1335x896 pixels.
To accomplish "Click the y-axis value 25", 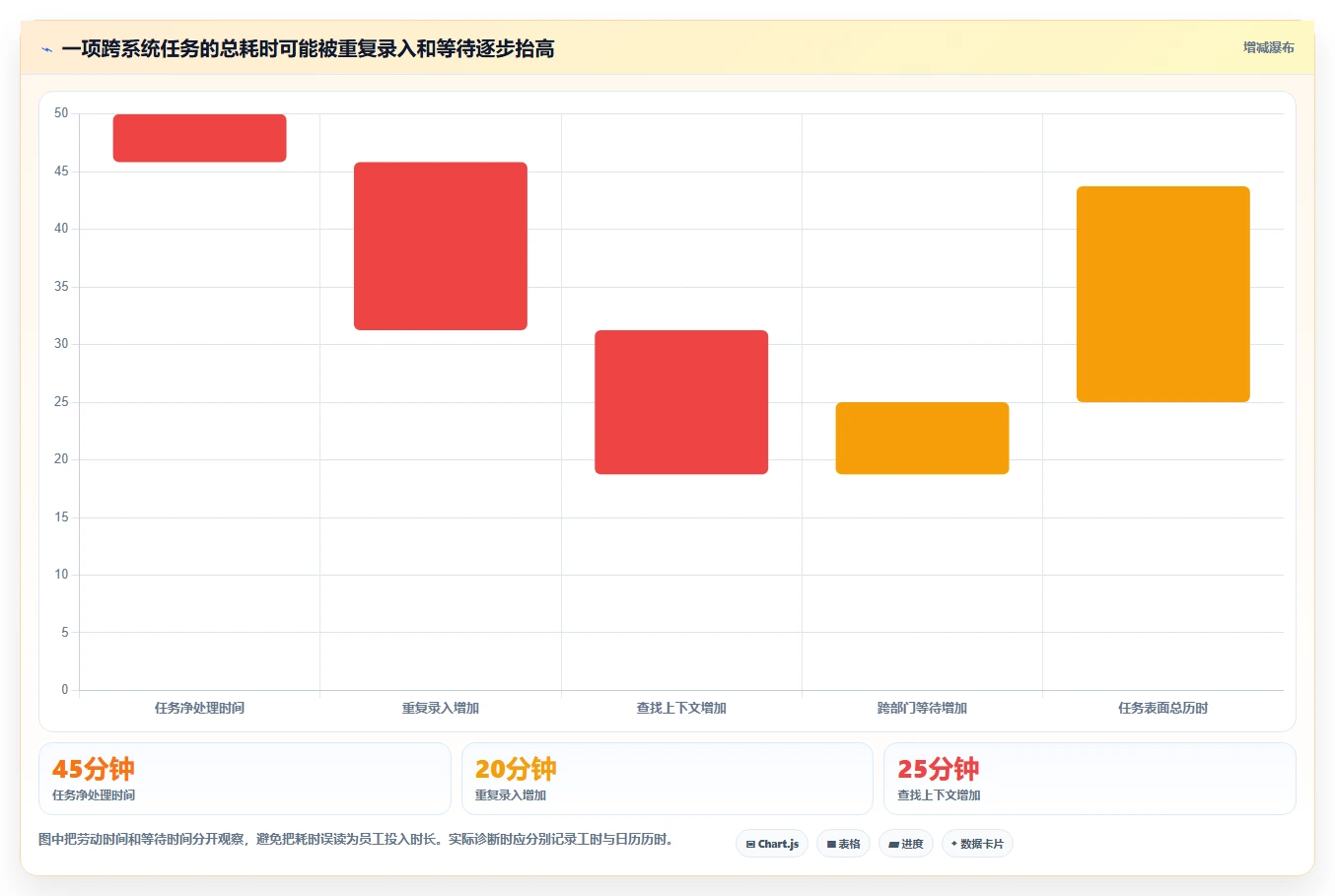I will [61, 402].
